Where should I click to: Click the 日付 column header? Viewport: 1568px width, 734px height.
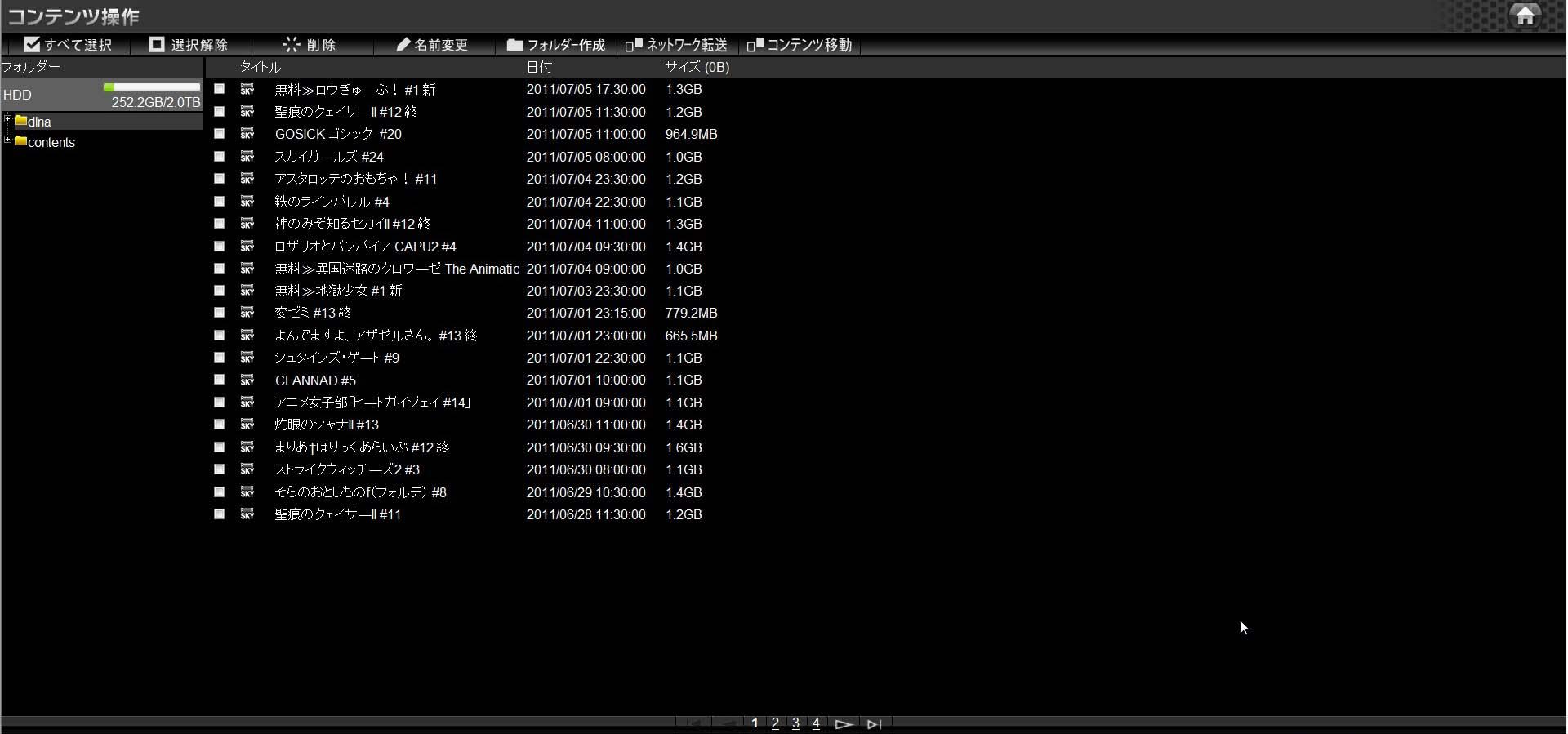click(539, 67)
